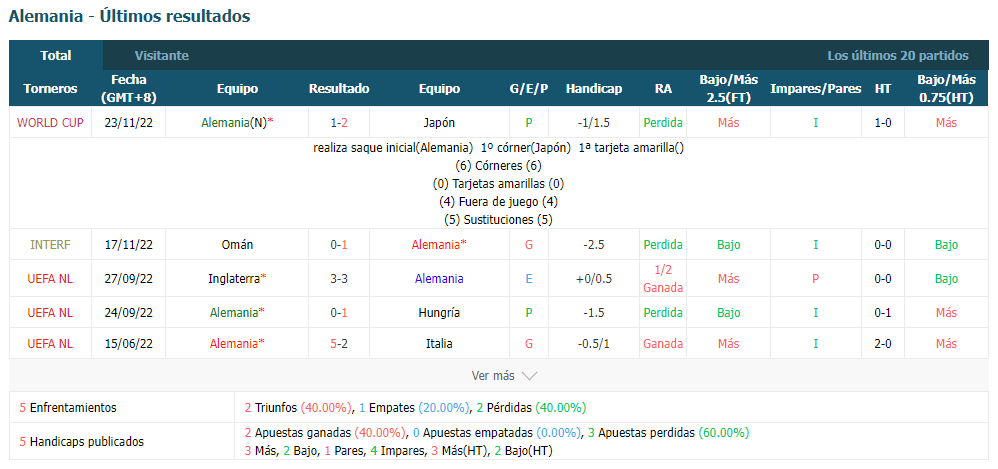Open Los últimos 20 partidos selector
The image size is (998, 469).
point(897,55)
